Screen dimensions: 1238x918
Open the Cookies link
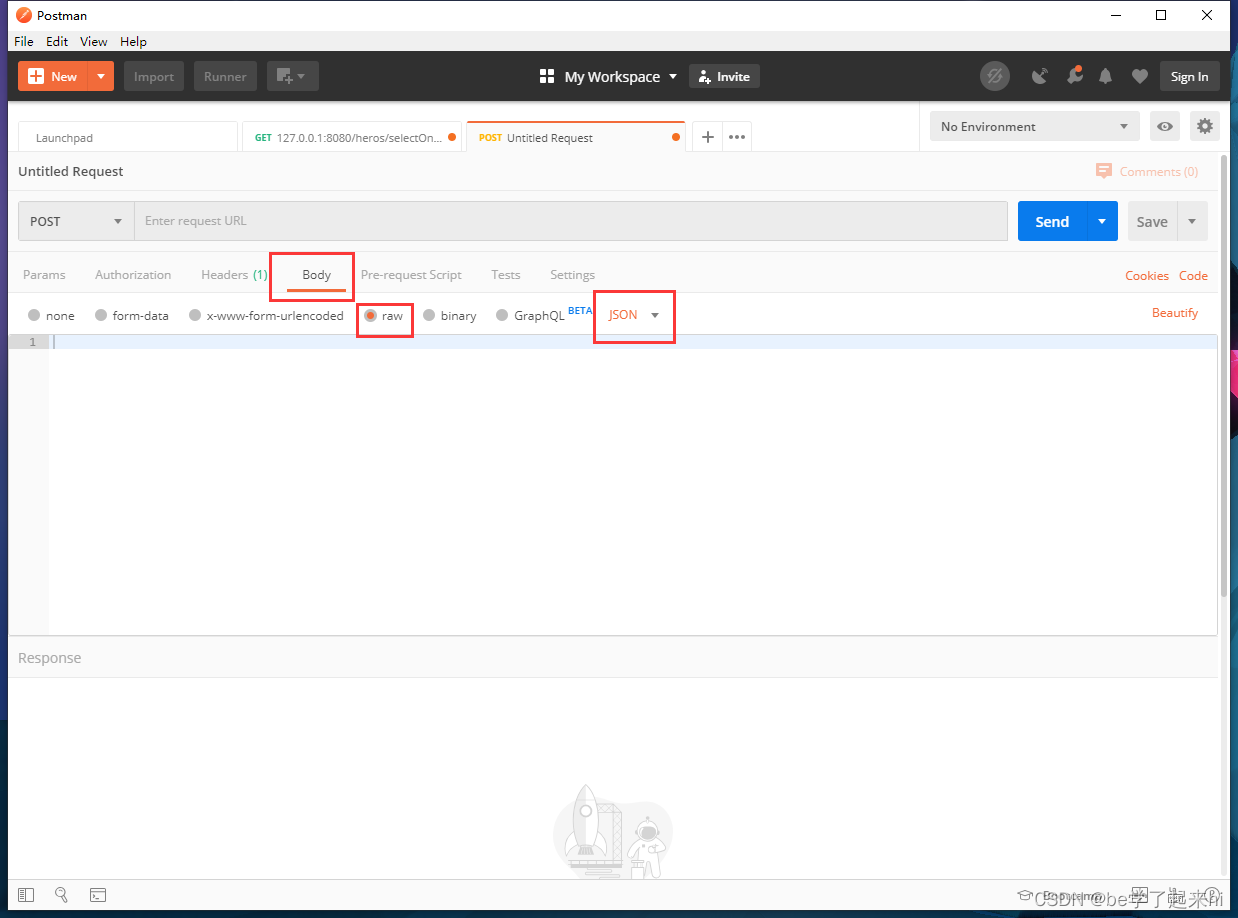[x=1146, y=276]
